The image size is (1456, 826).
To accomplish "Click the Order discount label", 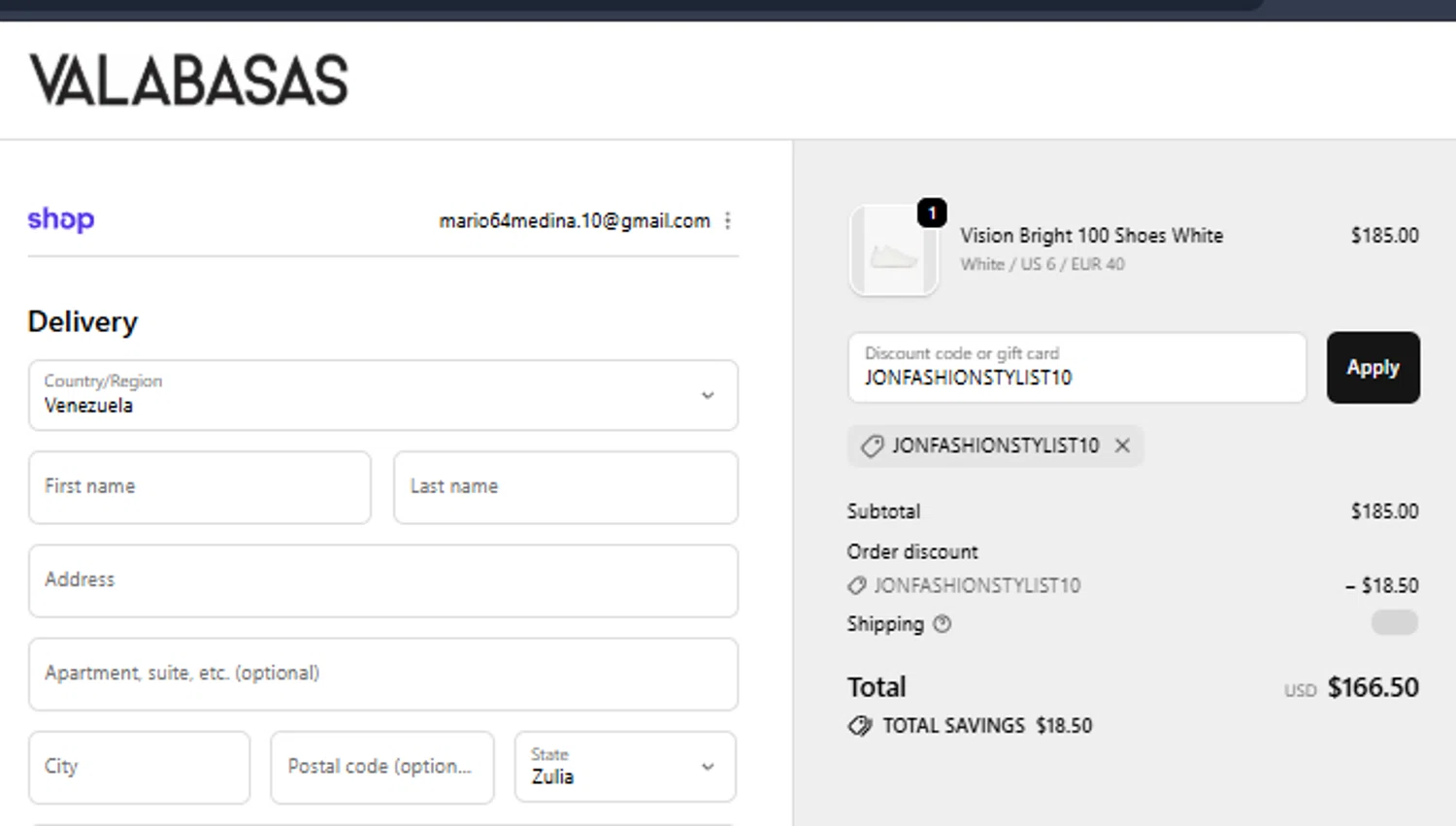I will pyautogui.click(x=912, y=551).
